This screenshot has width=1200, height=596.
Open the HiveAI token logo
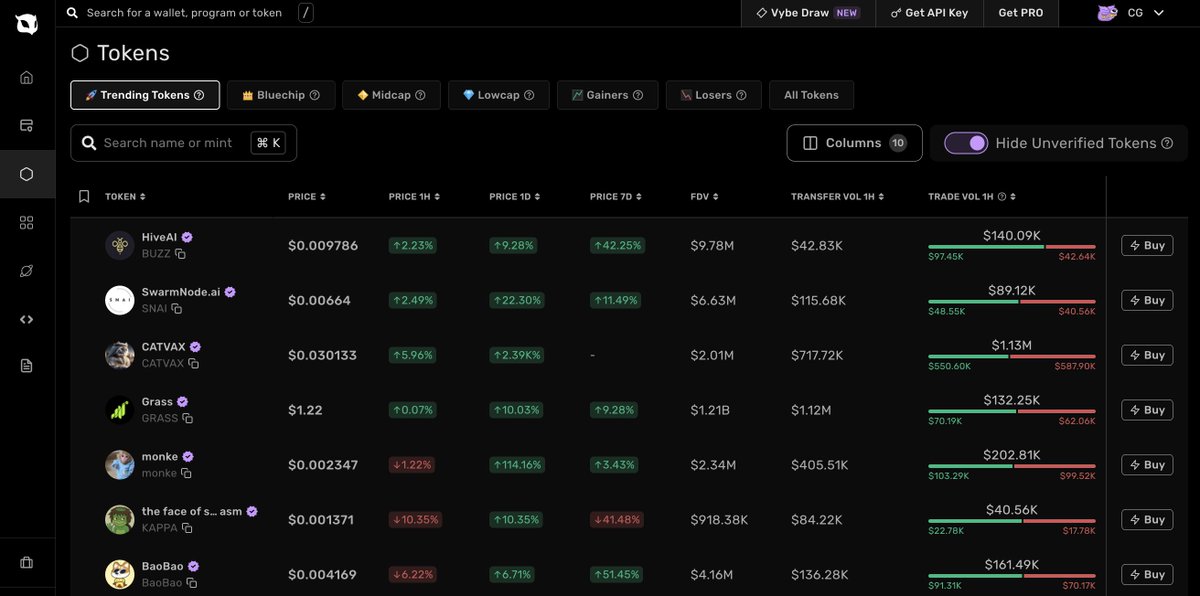(x=120, y=246)
